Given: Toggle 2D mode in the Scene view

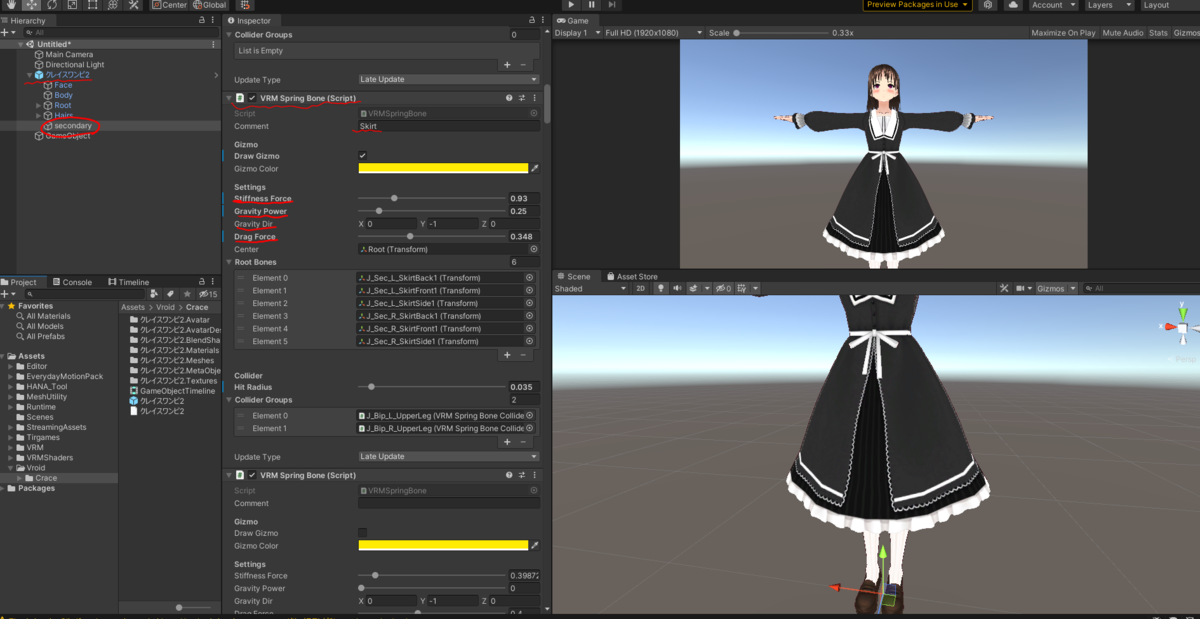Looking at the screenshot, I should (642, 288).
